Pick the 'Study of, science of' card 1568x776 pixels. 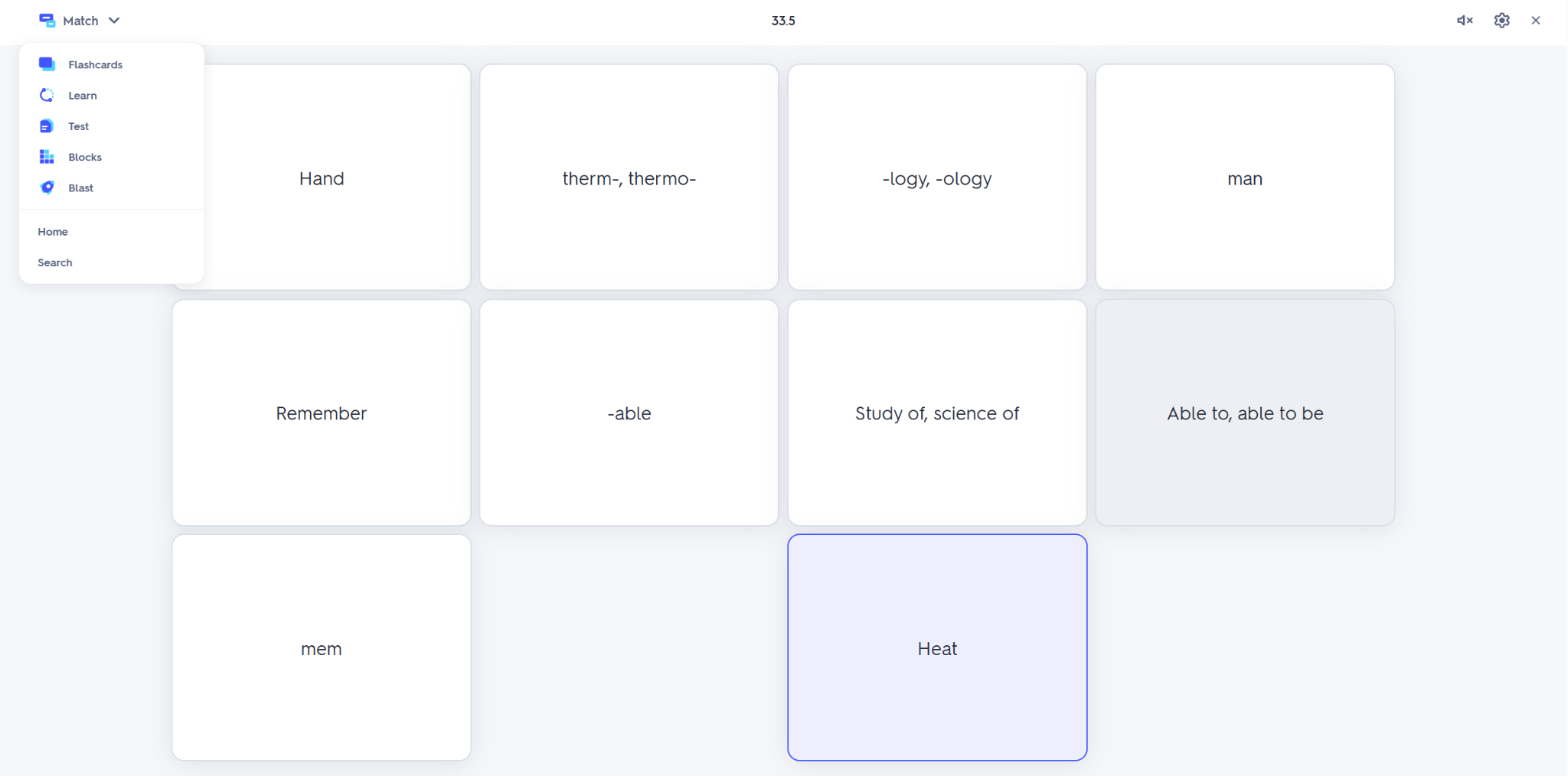click(x=936, y=412)
